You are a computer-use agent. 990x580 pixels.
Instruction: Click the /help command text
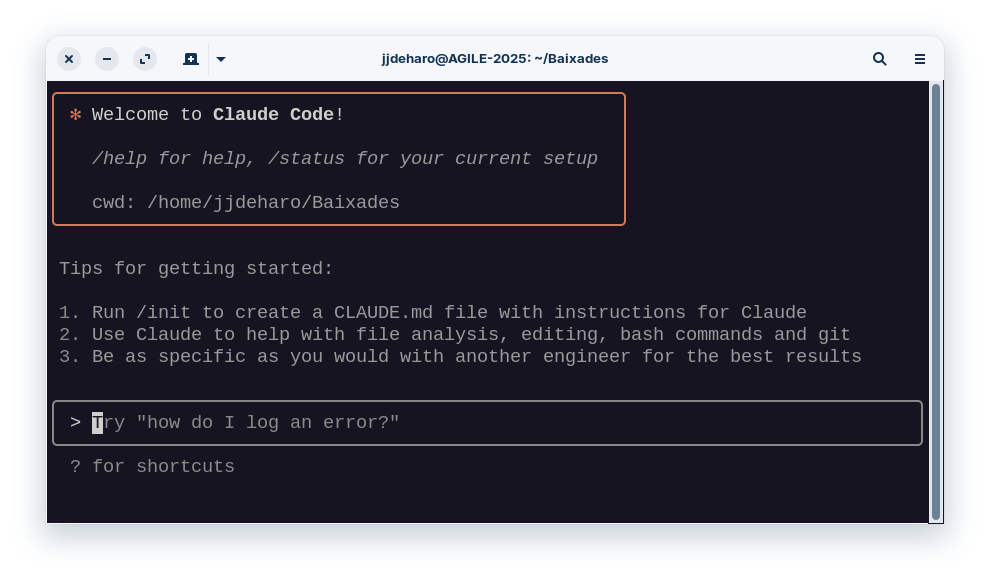[119, 158]
